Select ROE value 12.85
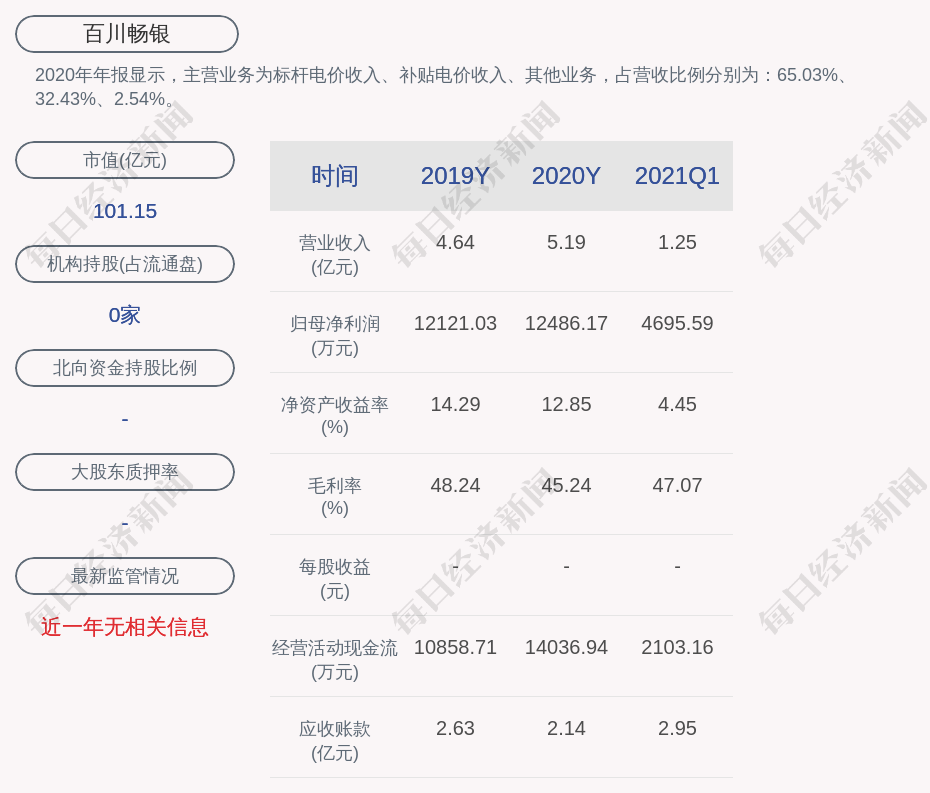930x793 pixels. point(566,405)
